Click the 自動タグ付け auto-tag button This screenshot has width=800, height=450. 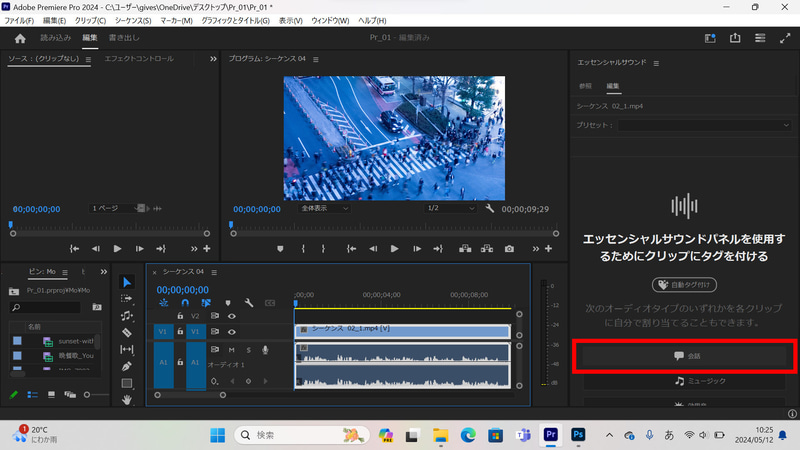(684, 285)
